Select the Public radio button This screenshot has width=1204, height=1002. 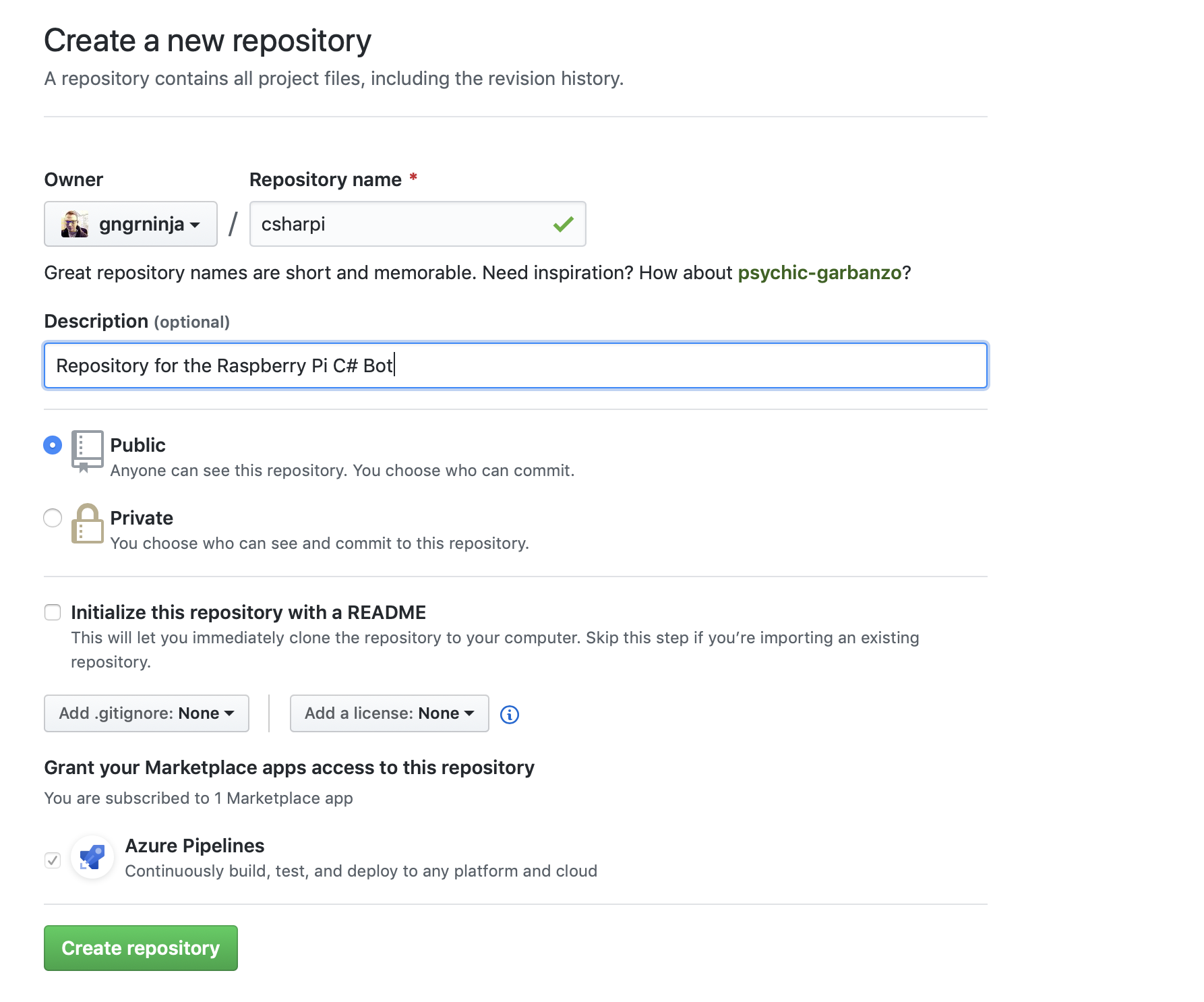[x=53, y=445]
